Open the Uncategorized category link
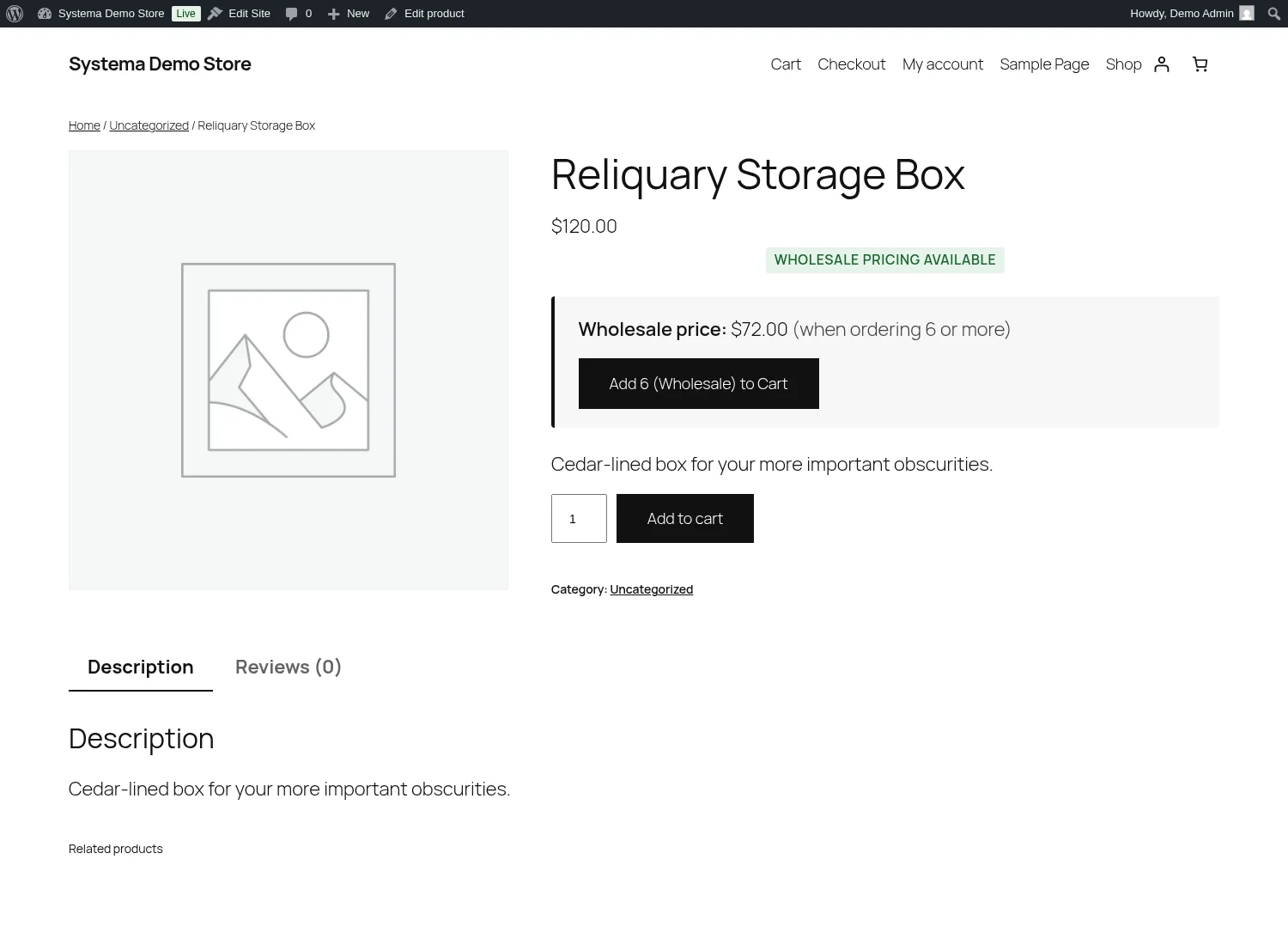The width and height of the screenshot is (1288, 945). click(x=651, y=589)
